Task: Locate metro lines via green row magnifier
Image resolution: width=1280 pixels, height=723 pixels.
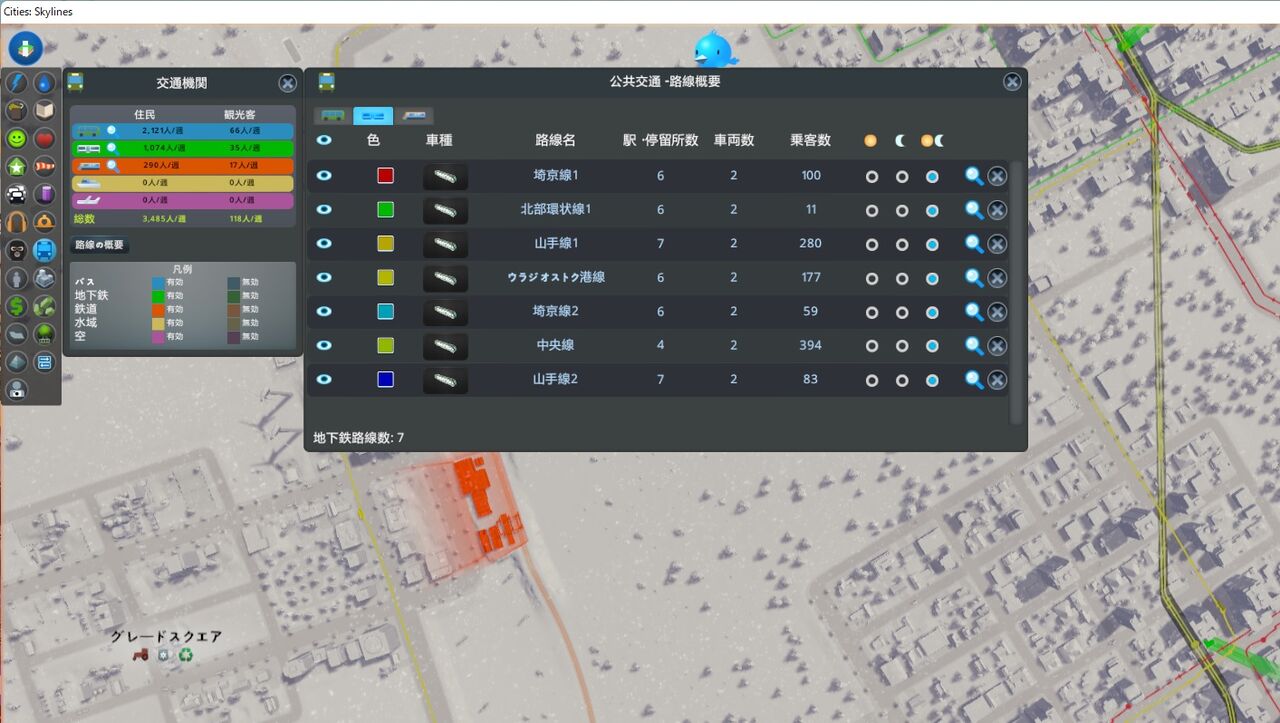Action: [x=113, y=149]
